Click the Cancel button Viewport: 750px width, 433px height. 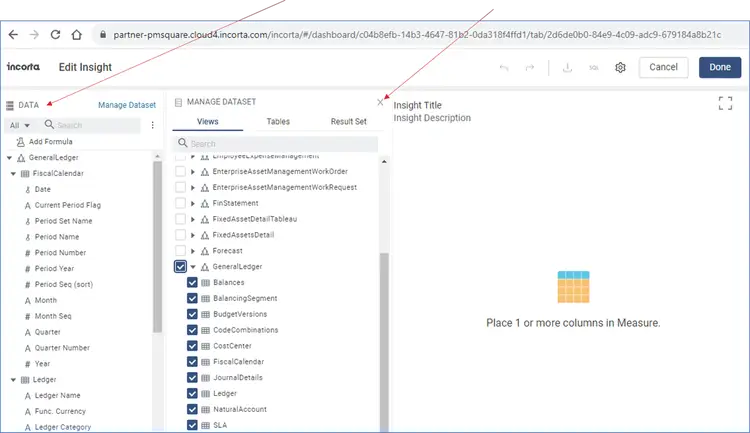tap(663, 67)
